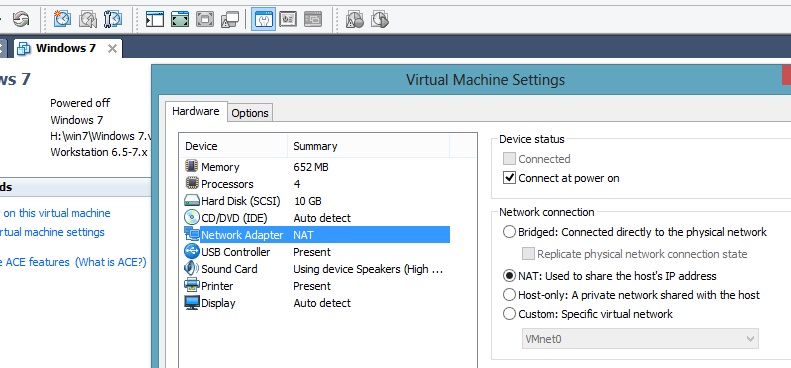The width and height of the screenshot is (791, 368).
Task: Enter full screen mode via green toolbar icon
Action: [x=180, y=19]
